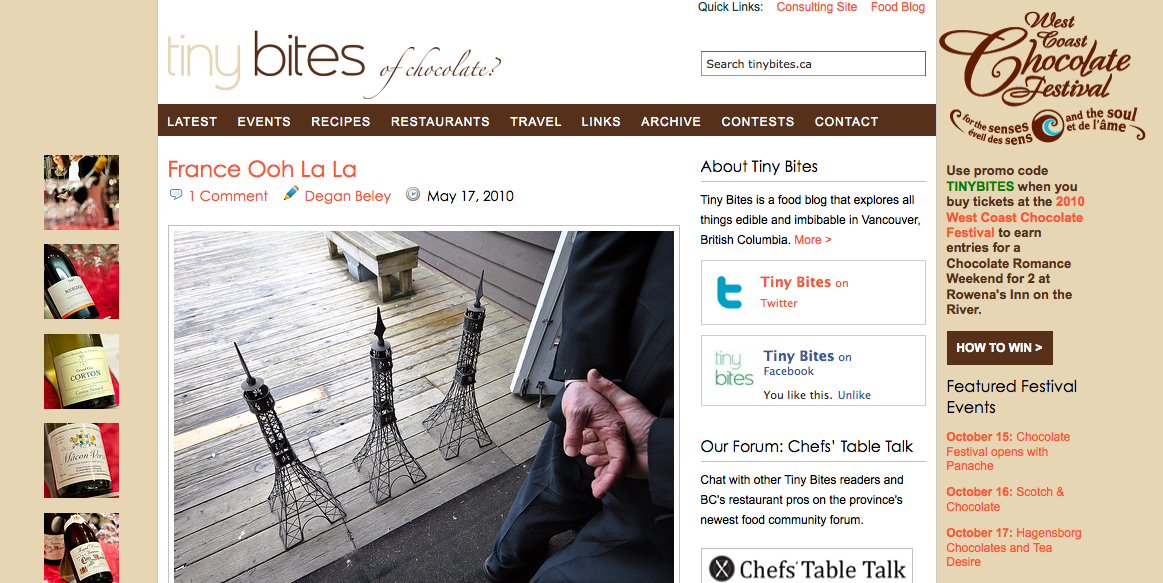Open the Consulting Site quick link

[817, 7]
